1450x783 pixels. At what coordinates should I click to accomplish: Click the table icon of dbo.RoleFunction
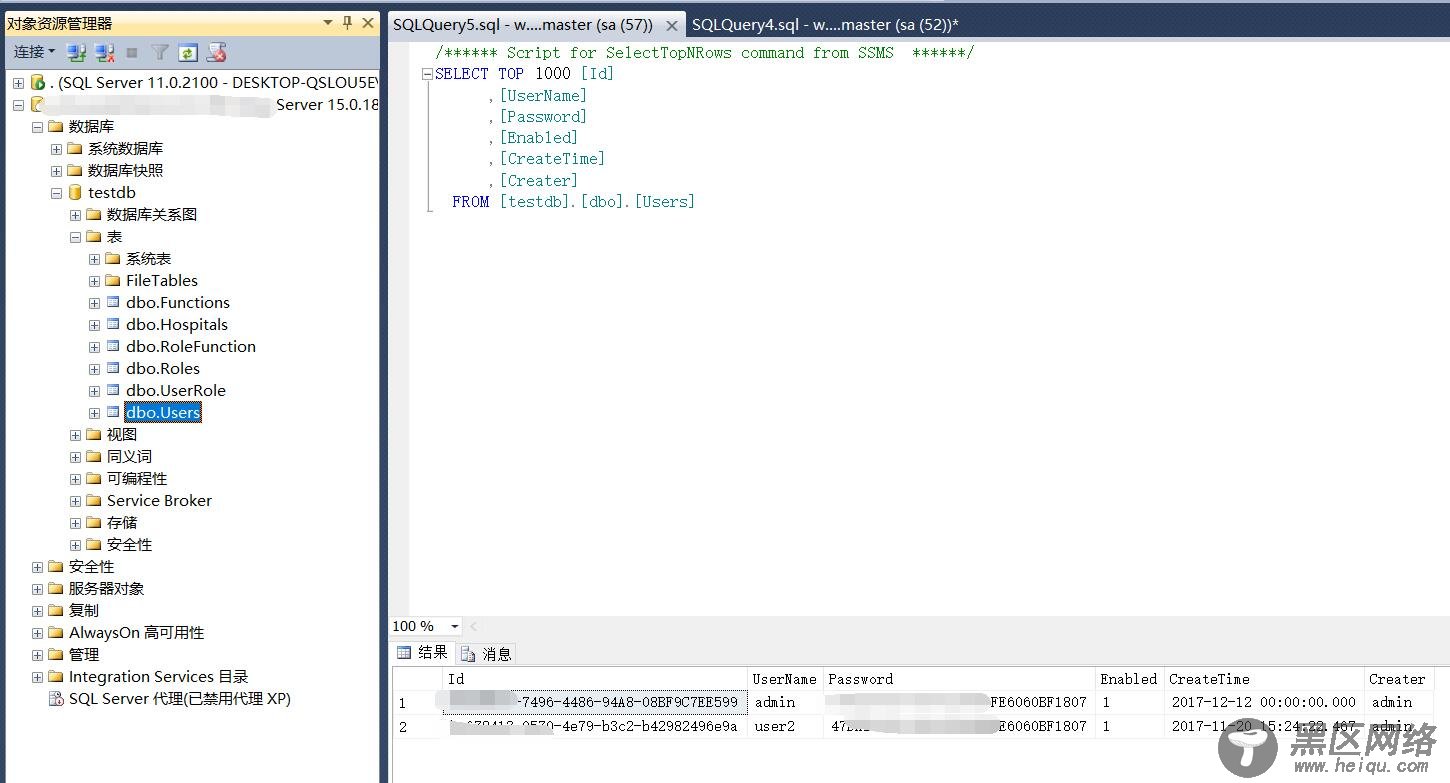(x=113, y=346)
